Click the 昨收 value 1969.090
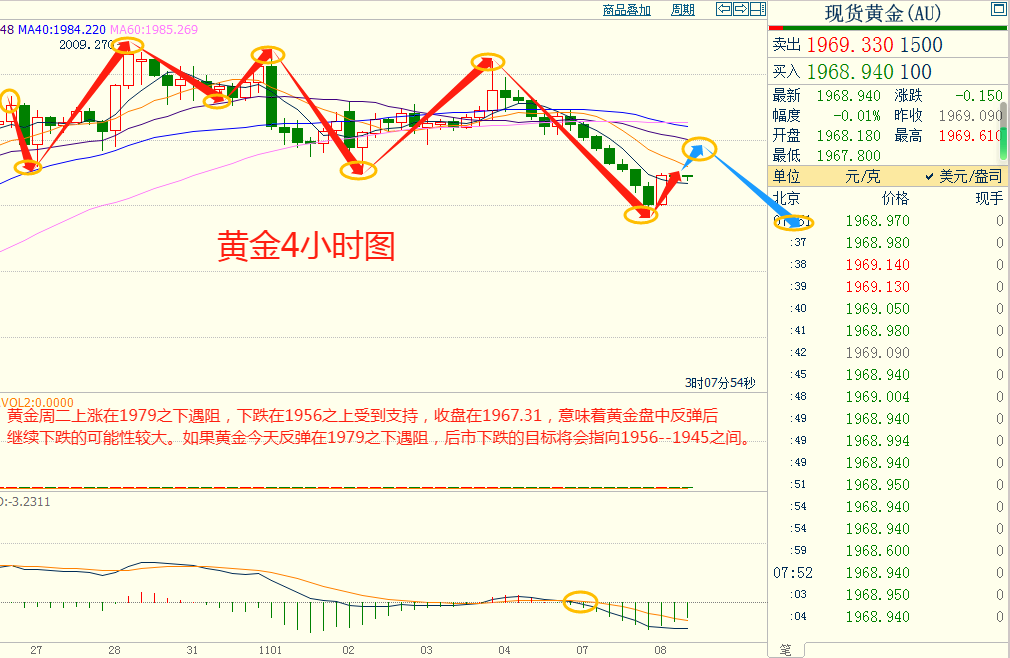 (x=970, y=116)
